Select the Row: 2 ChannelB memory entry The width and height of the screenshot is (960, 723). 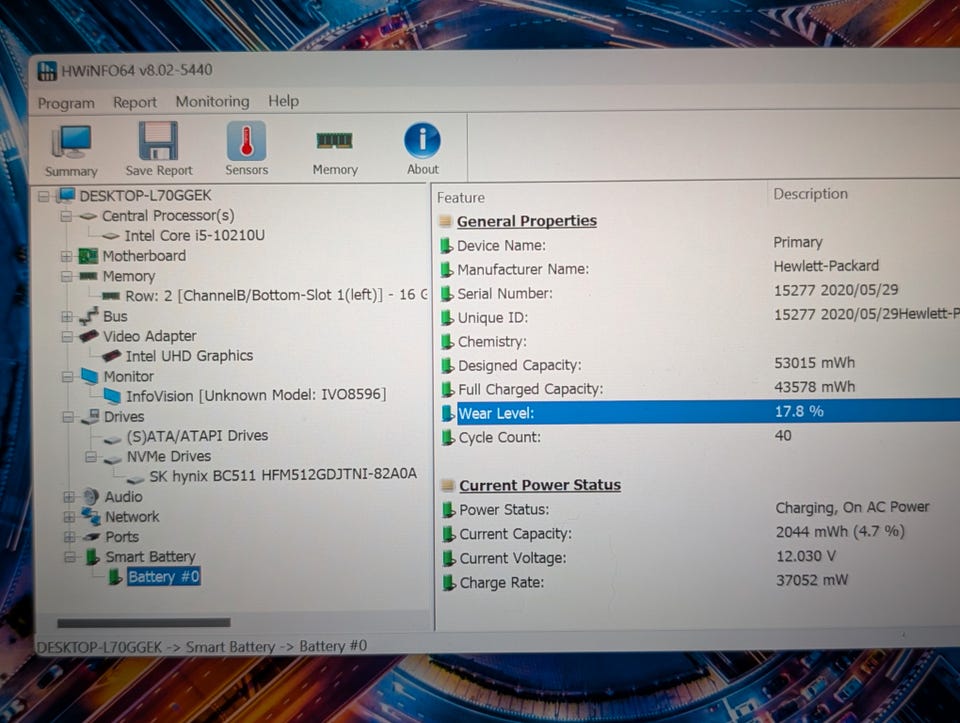(x=277, y=295)
